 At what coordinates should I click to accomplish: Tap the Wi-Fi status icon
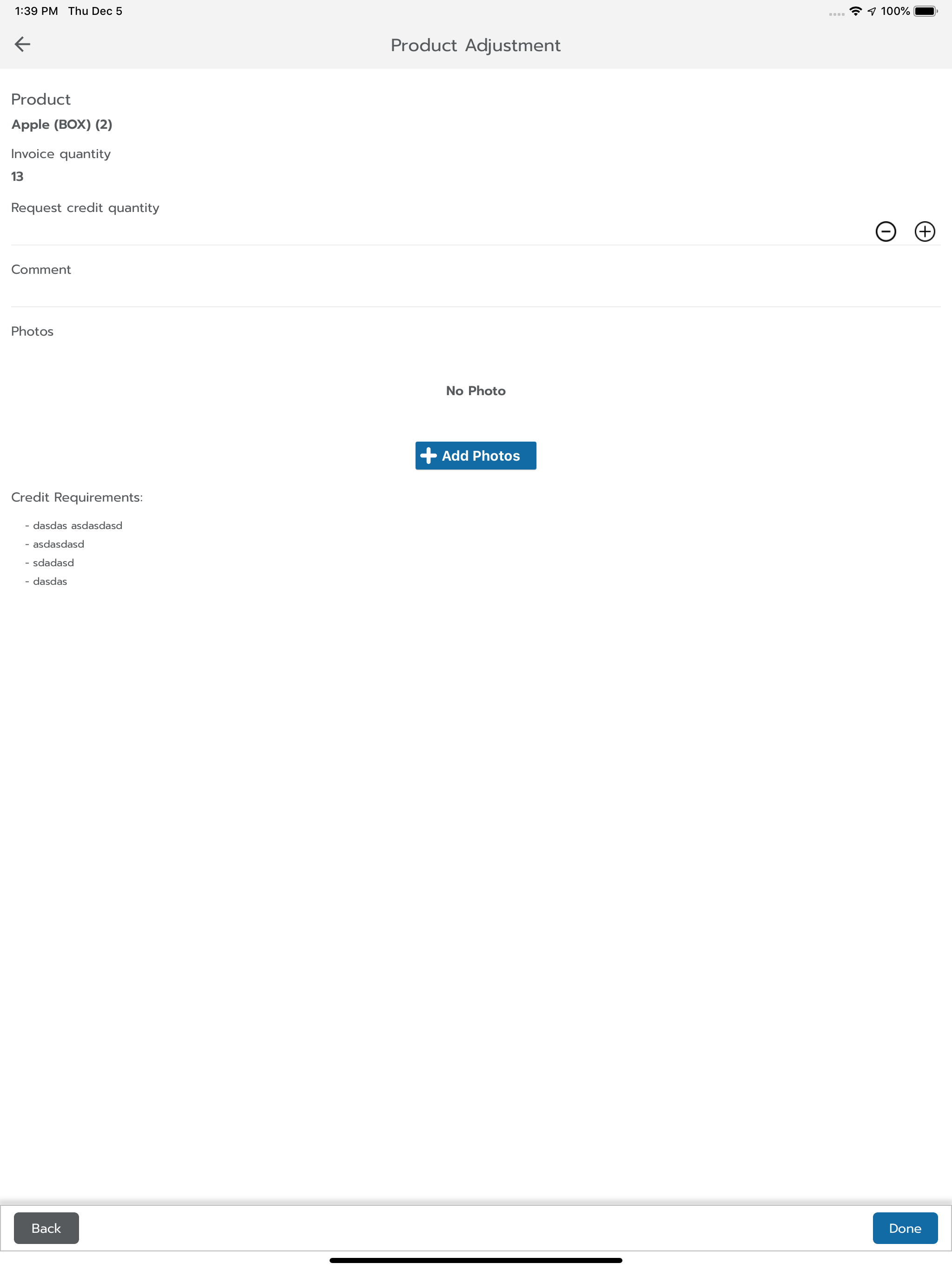[855, 11]
